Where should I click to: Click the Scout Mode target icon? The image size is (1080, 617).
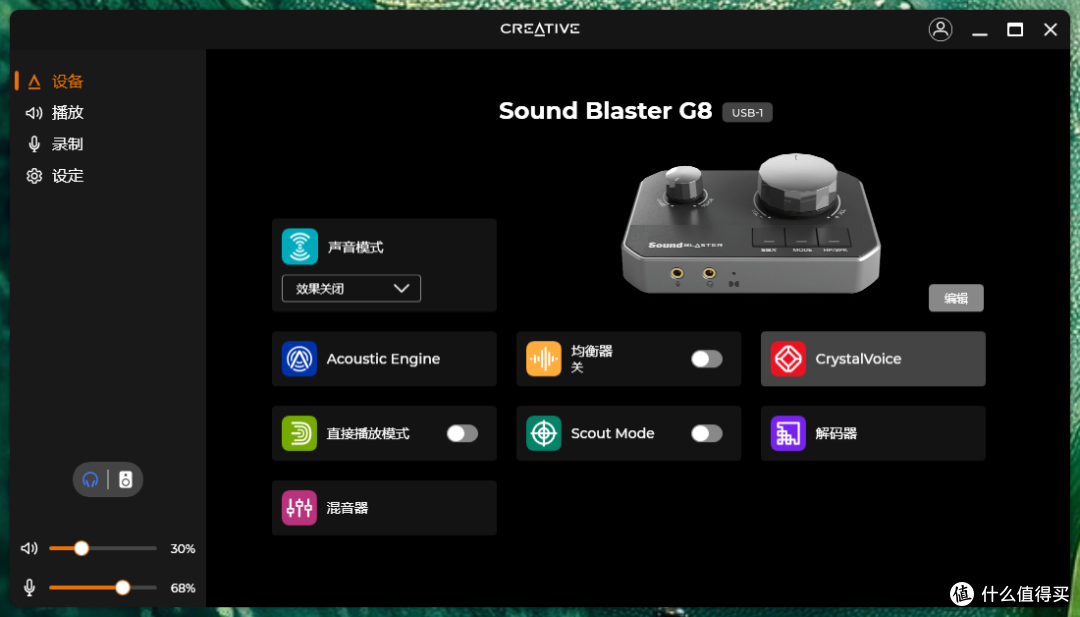click(x=543, y=433)
